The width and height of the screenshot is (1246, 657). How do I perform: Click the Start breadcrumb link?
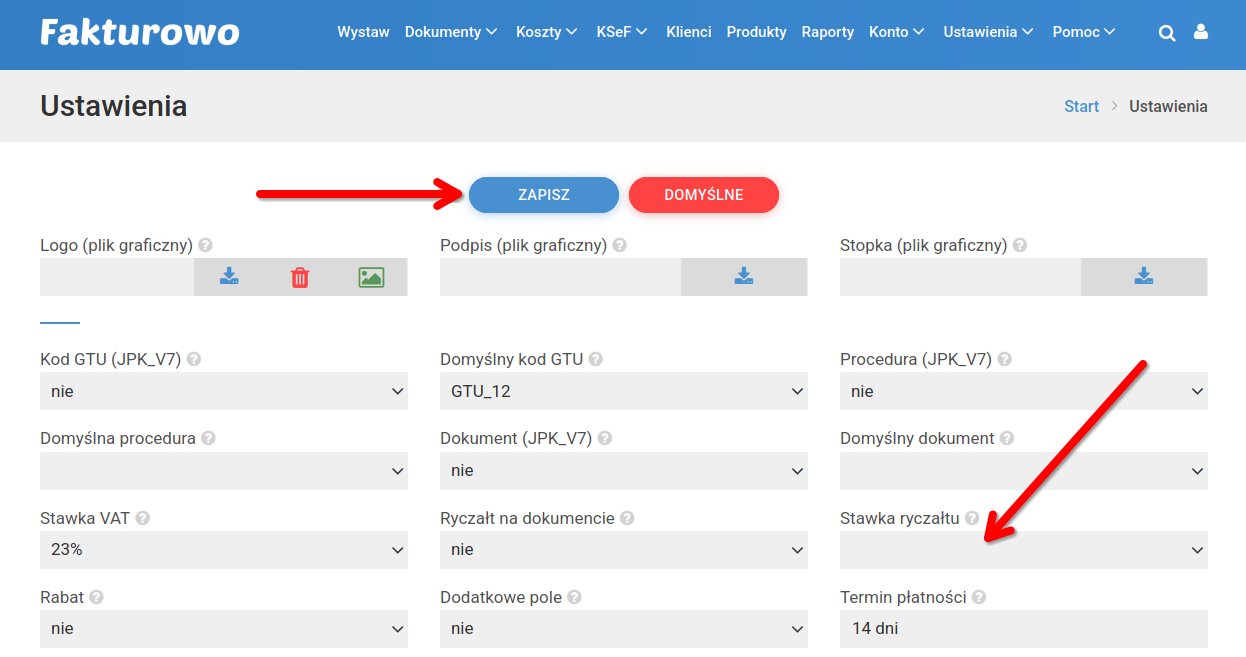point(1081,106)
